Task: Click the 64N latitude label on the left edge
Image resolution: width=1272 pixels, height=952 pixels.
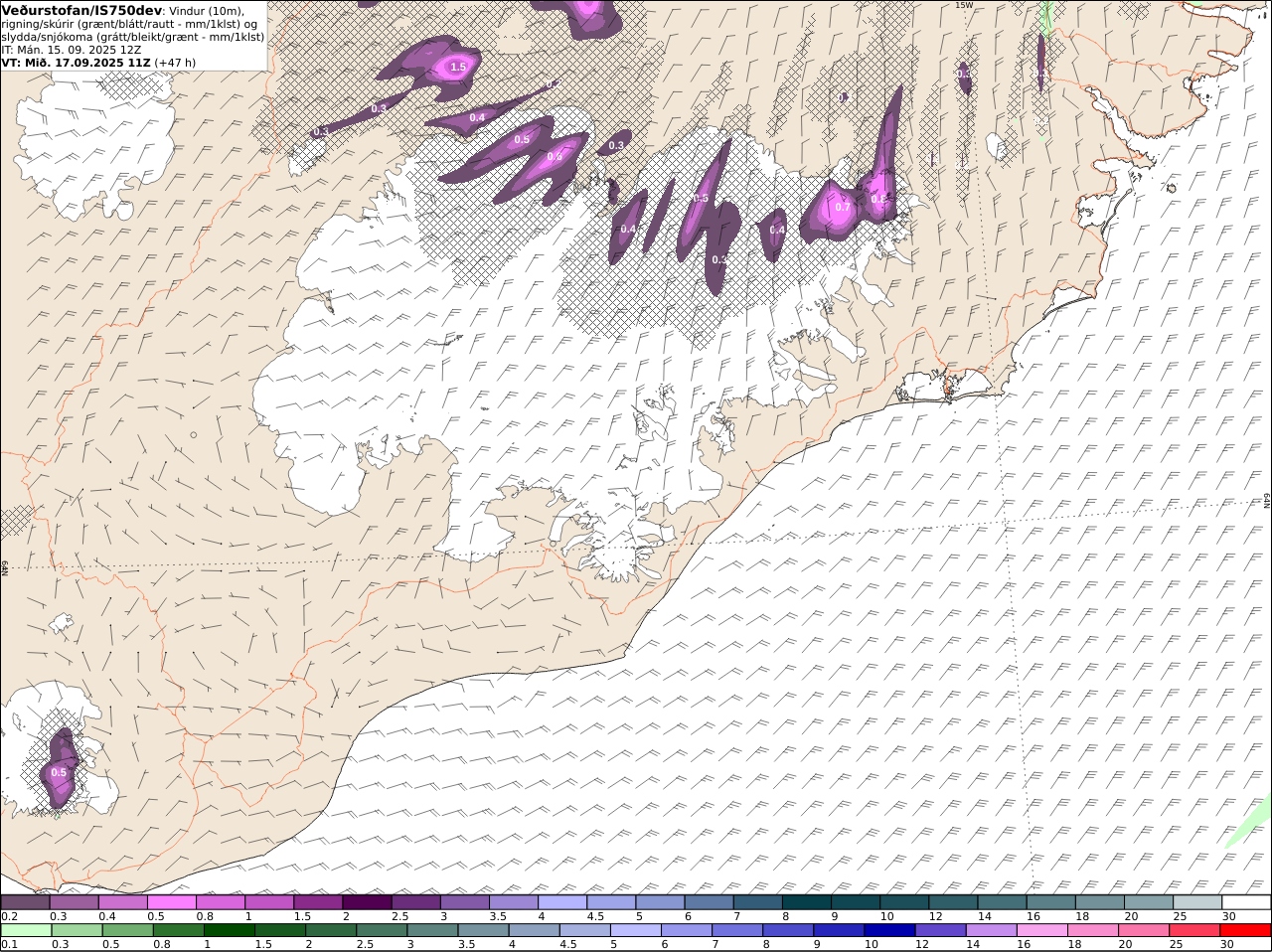Action: tap(5, 567)
